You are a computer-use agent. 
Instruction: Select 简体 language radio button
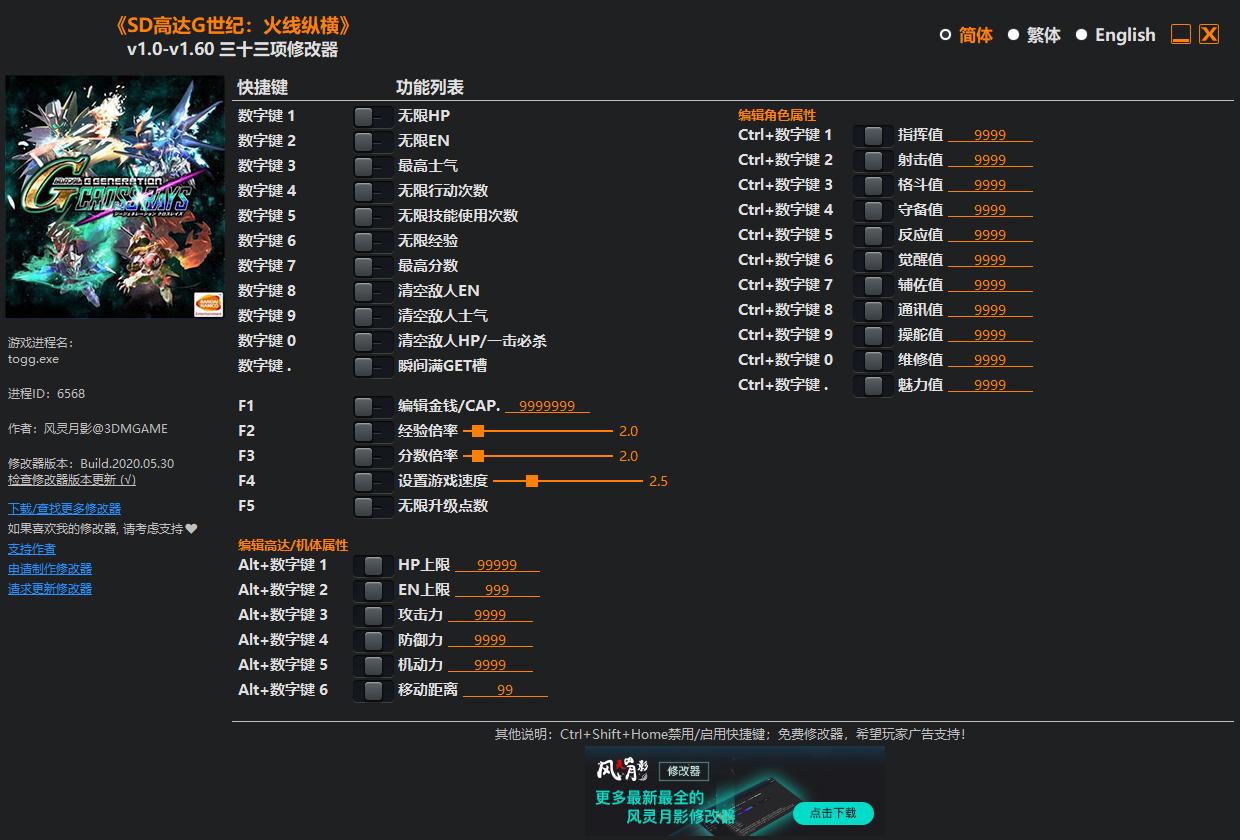point(945,35)
